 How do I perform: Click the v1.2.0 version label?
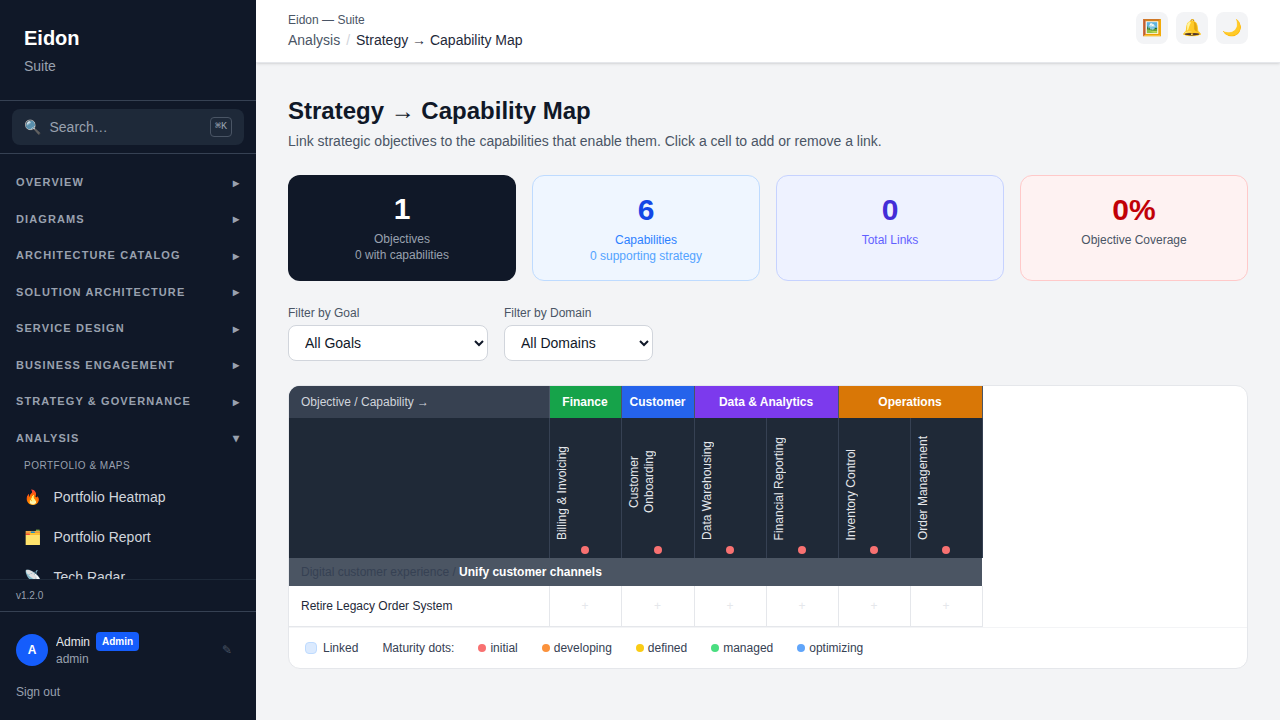[30, 595]
